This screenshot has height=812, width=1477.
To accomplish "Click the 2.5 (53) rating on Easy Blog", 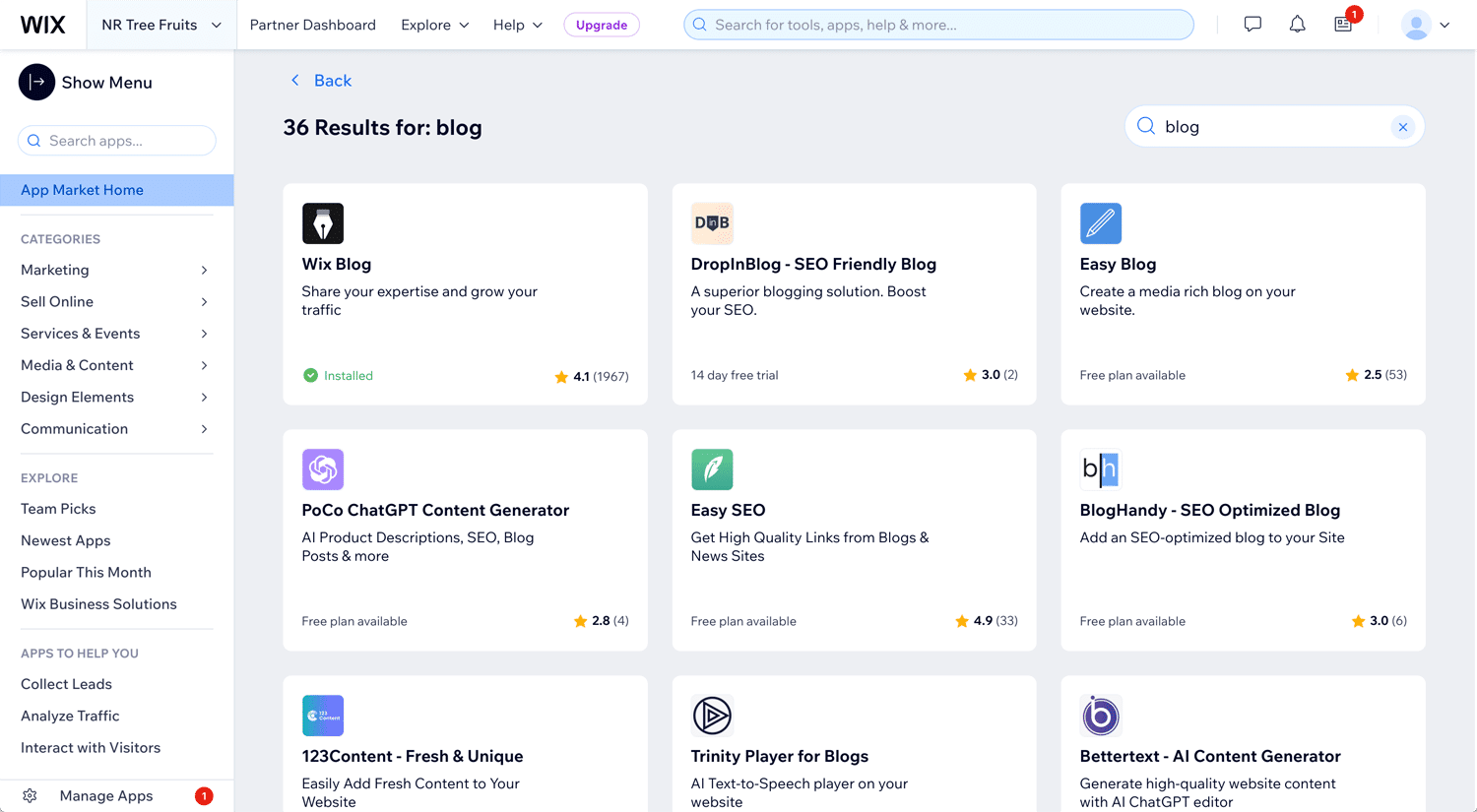I will [1376, 375].
